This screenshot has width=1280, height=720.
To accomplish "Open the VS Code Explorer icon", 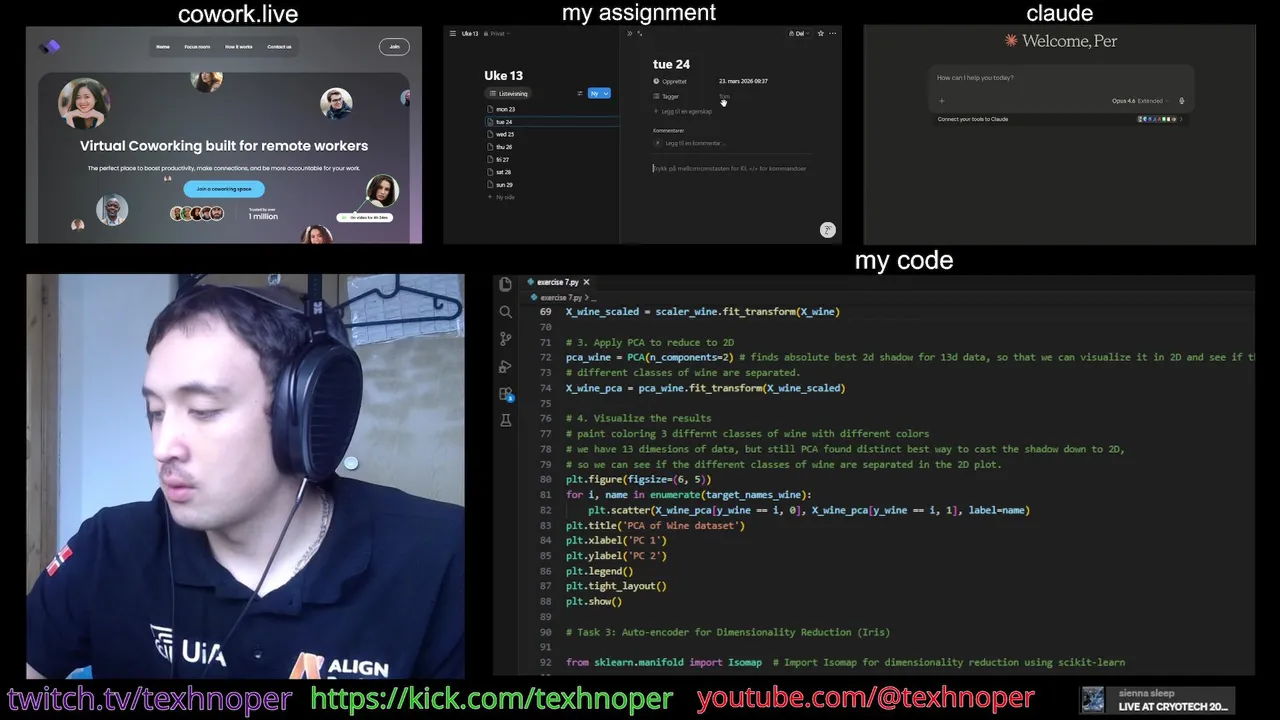I will pyautogui.click(x=506, y=285).
